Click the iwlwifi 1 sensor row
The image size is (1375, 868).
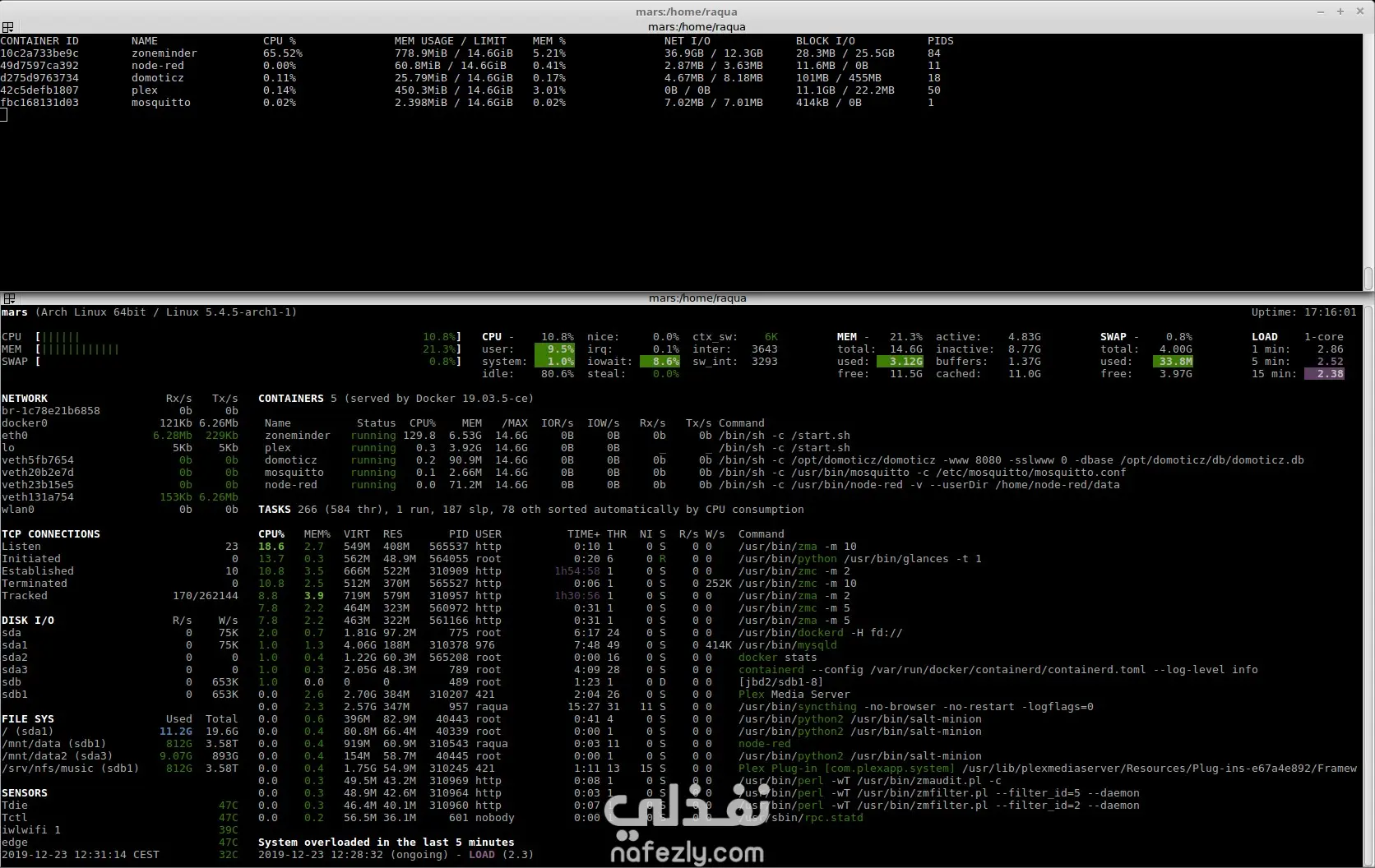pyautogui.click(x=120, y=830)
